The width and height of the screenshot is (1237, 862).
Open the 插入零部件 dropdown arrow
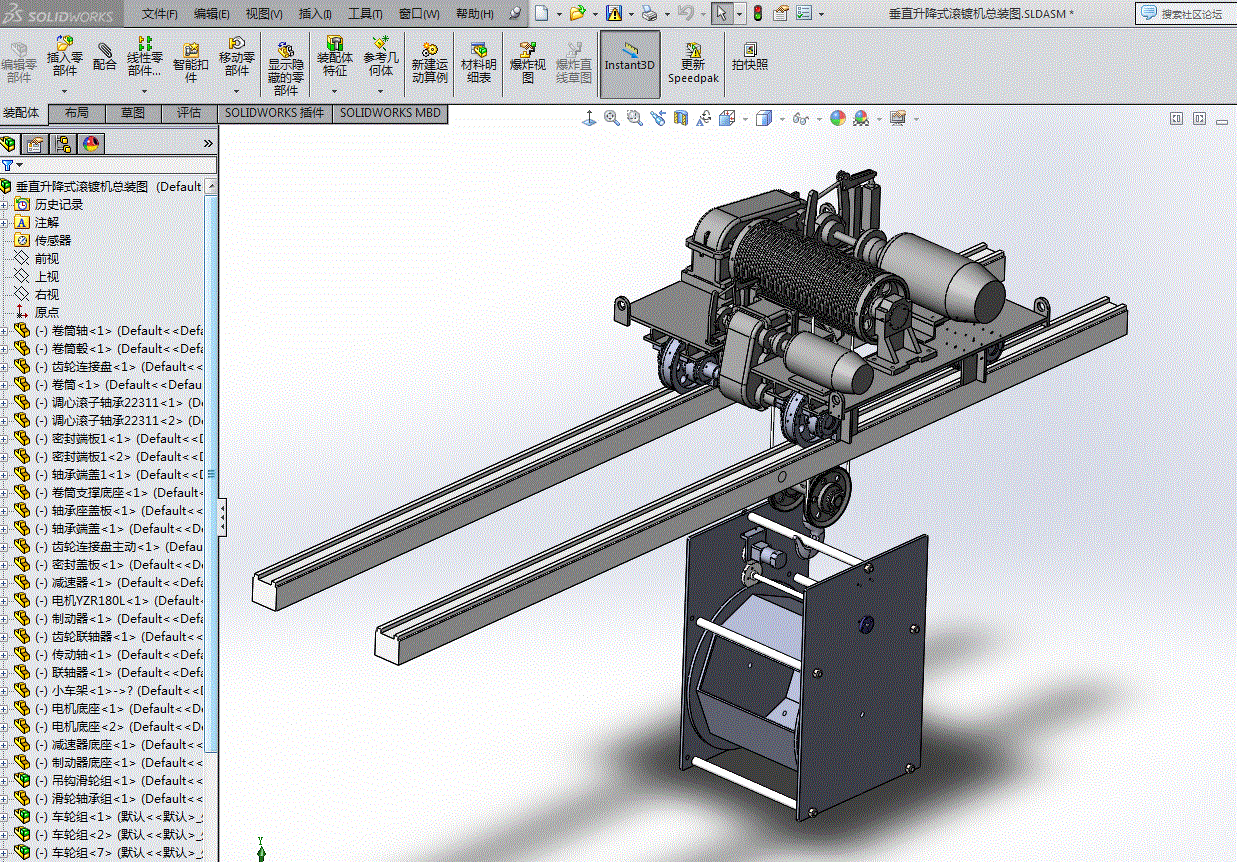pyautogui.click(x=65, y=90)
